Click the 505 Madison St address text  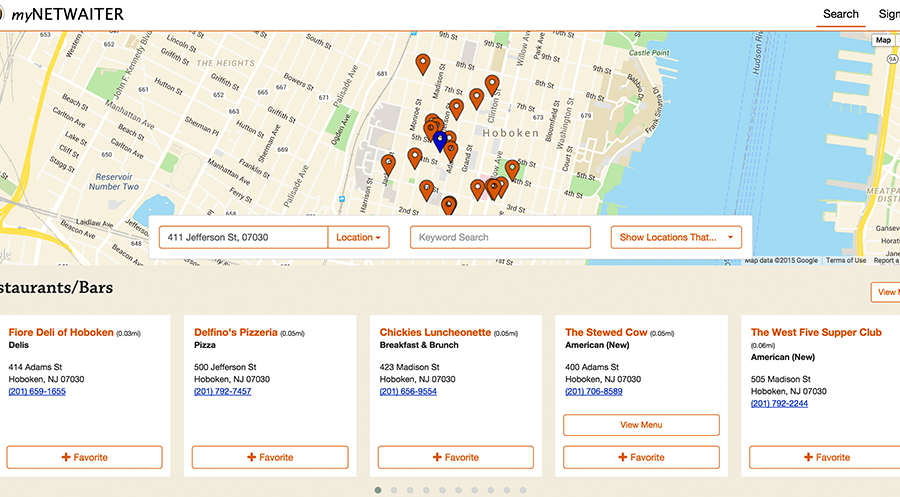[x=781, y=379]
